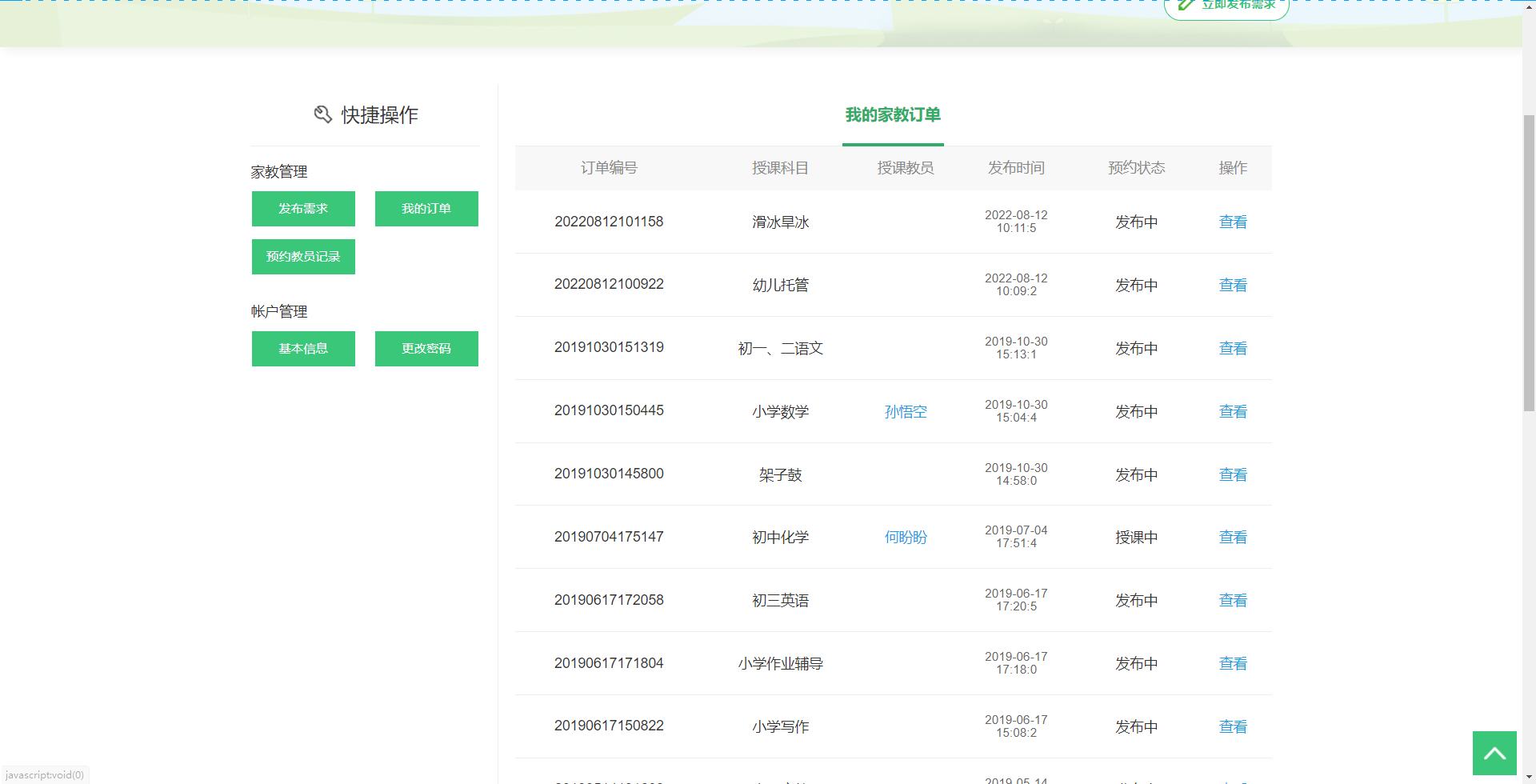Screen dimensions: 1536x784
Task: View order 20220812100922 details
Action: [x=1233, y=286]
